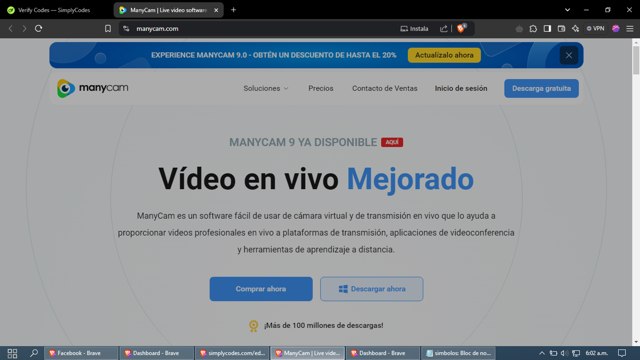640x360 pixels.
Task: Open the profile avatar menu
Action: (x=616, y=29)
